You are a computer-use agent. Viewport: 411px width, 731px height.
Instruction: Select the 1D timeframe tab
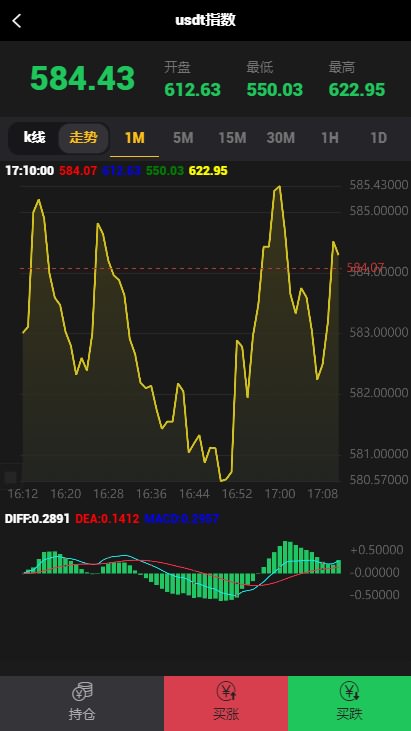point(378,138)
